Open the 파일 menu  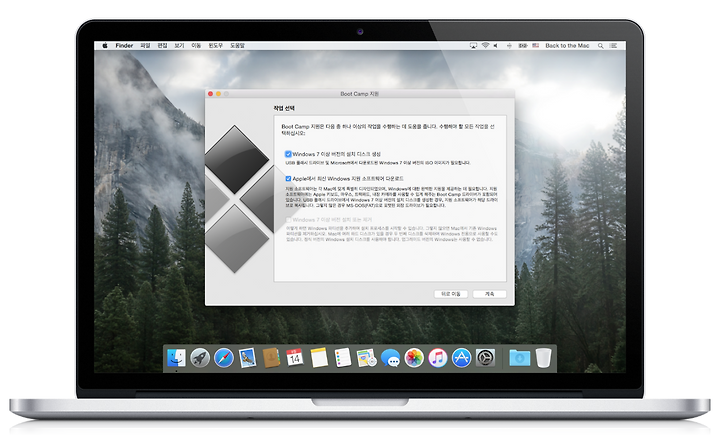click(x=145, y=45)
